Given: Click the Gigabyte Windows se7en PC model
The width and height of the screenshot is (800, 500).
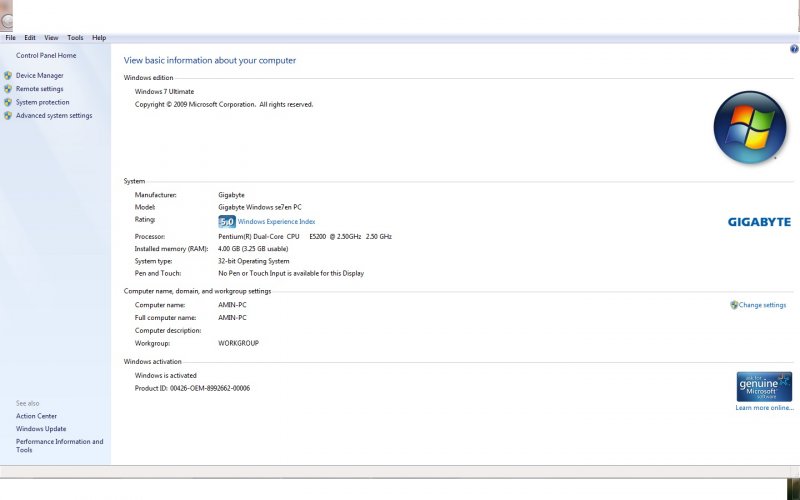Looking at the screenshot, I should pyautogui.click(x=260, y=207).
